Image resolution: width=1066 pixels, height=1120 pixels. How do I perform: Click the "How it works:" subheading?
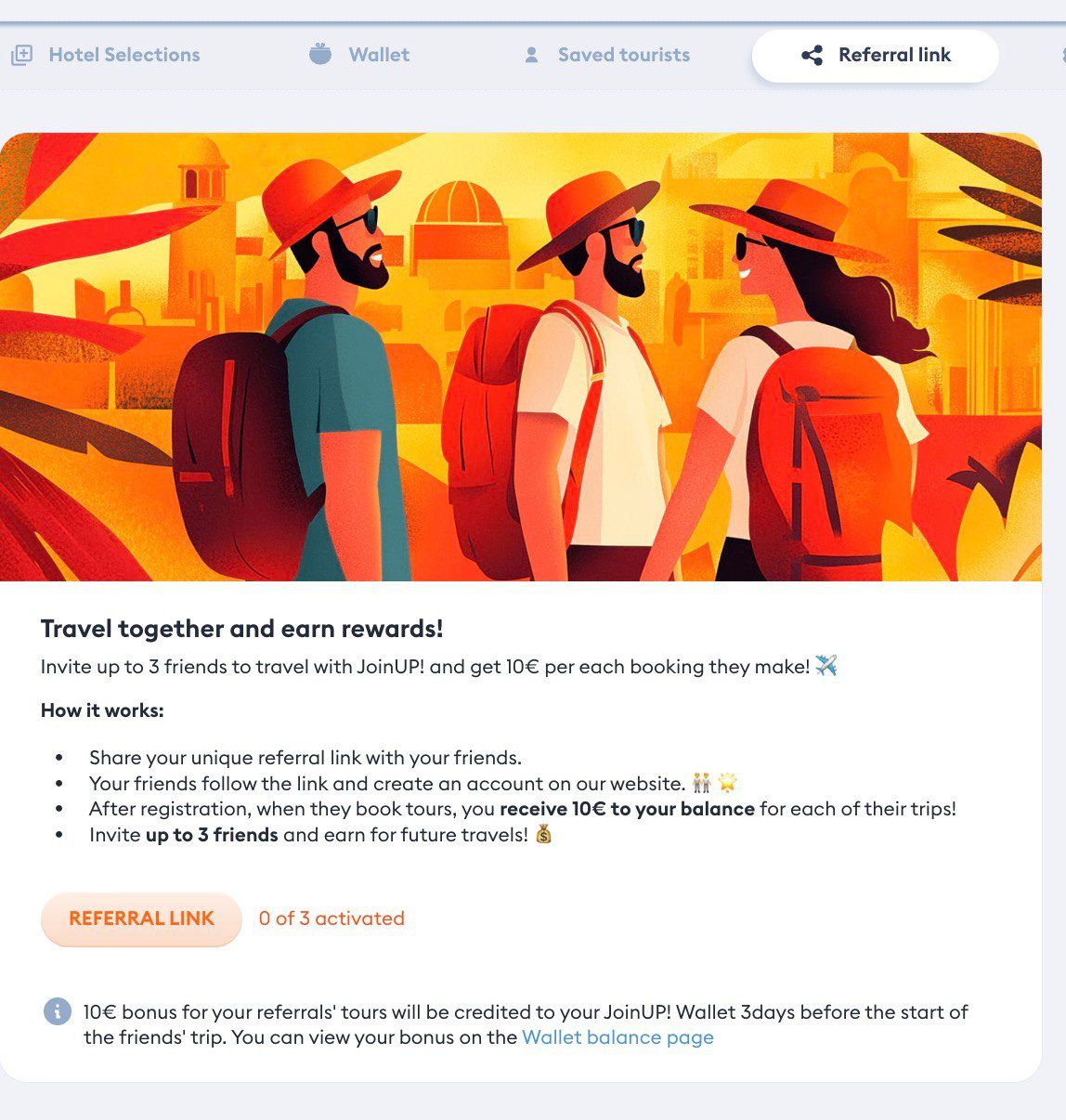(102, 710)
